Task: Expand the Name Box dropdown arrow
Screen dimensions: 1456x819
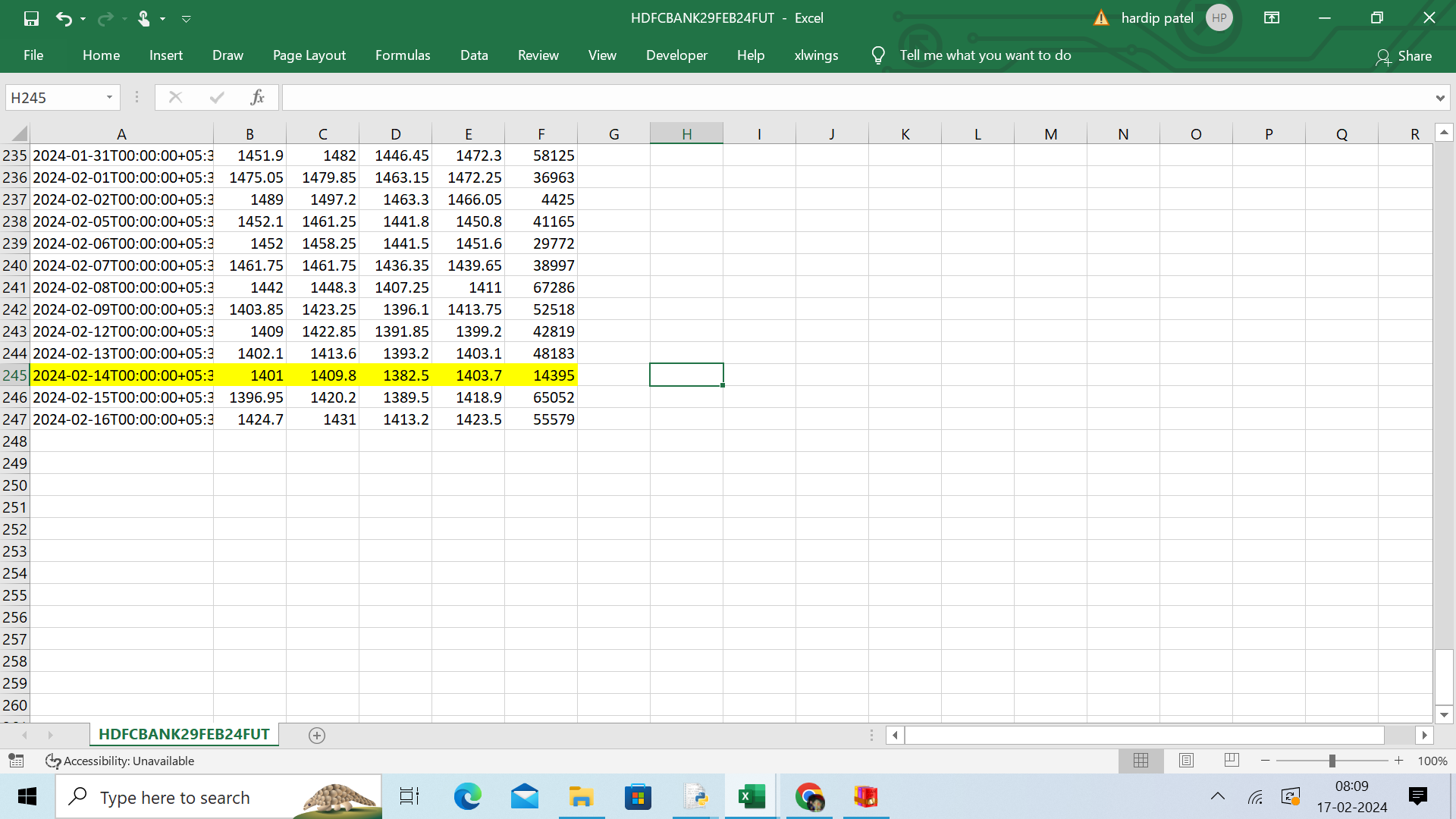Action: coord(110,98)
